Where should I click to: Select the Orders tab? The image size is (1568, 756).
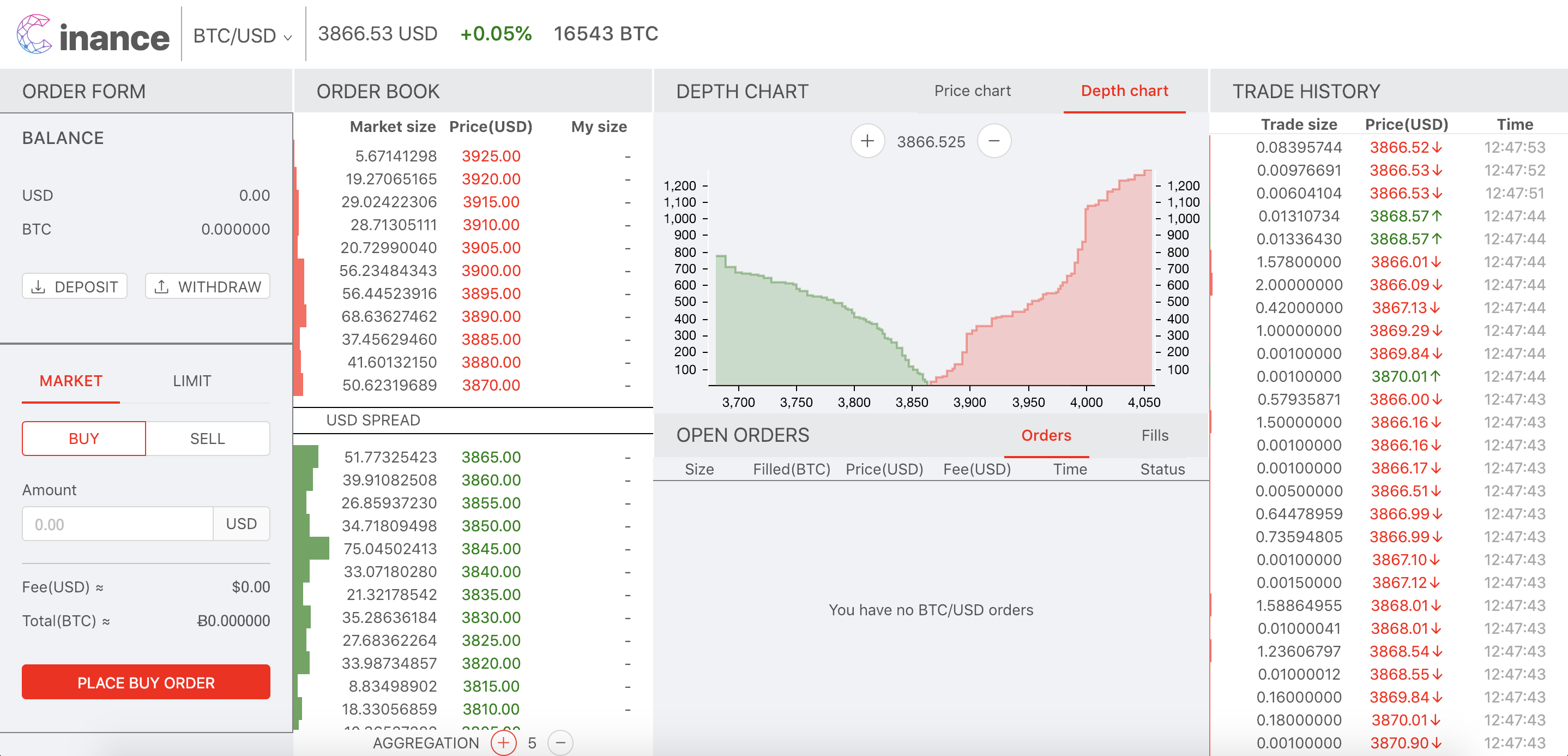click(x=1046, y=436)
